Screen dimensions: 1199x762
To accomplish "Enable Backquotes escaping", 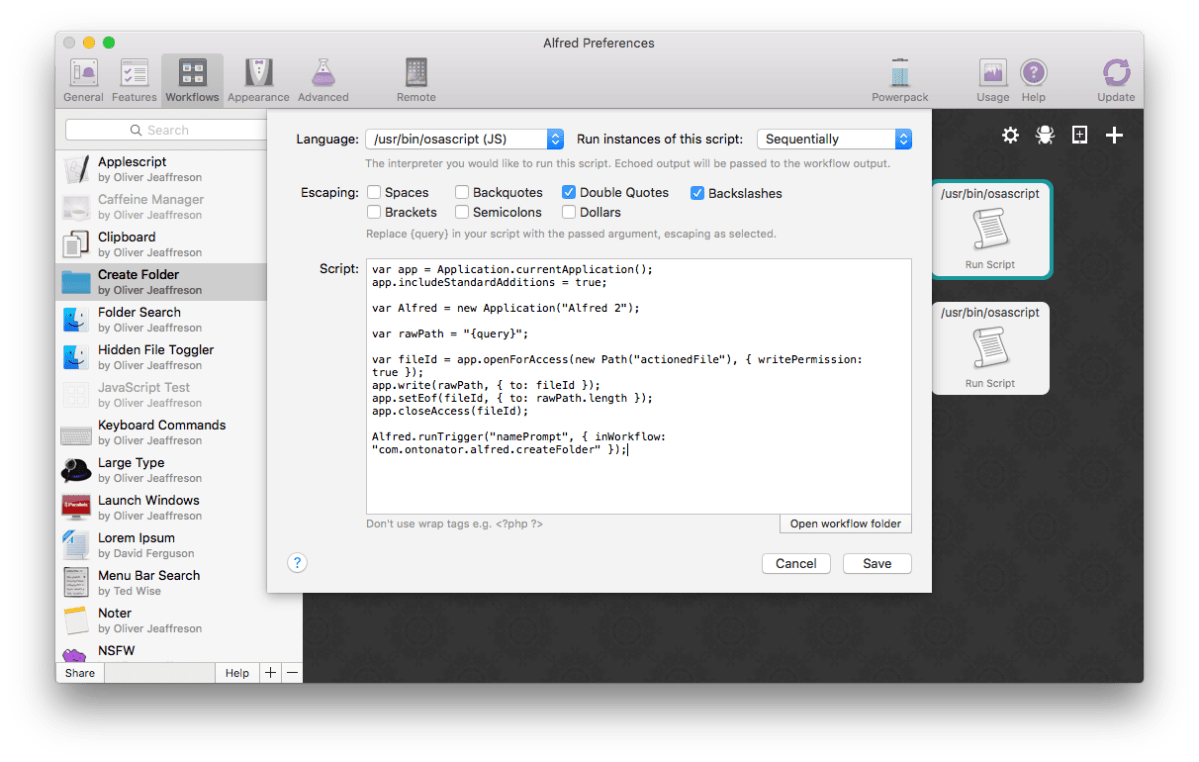I will coord(462,193).
